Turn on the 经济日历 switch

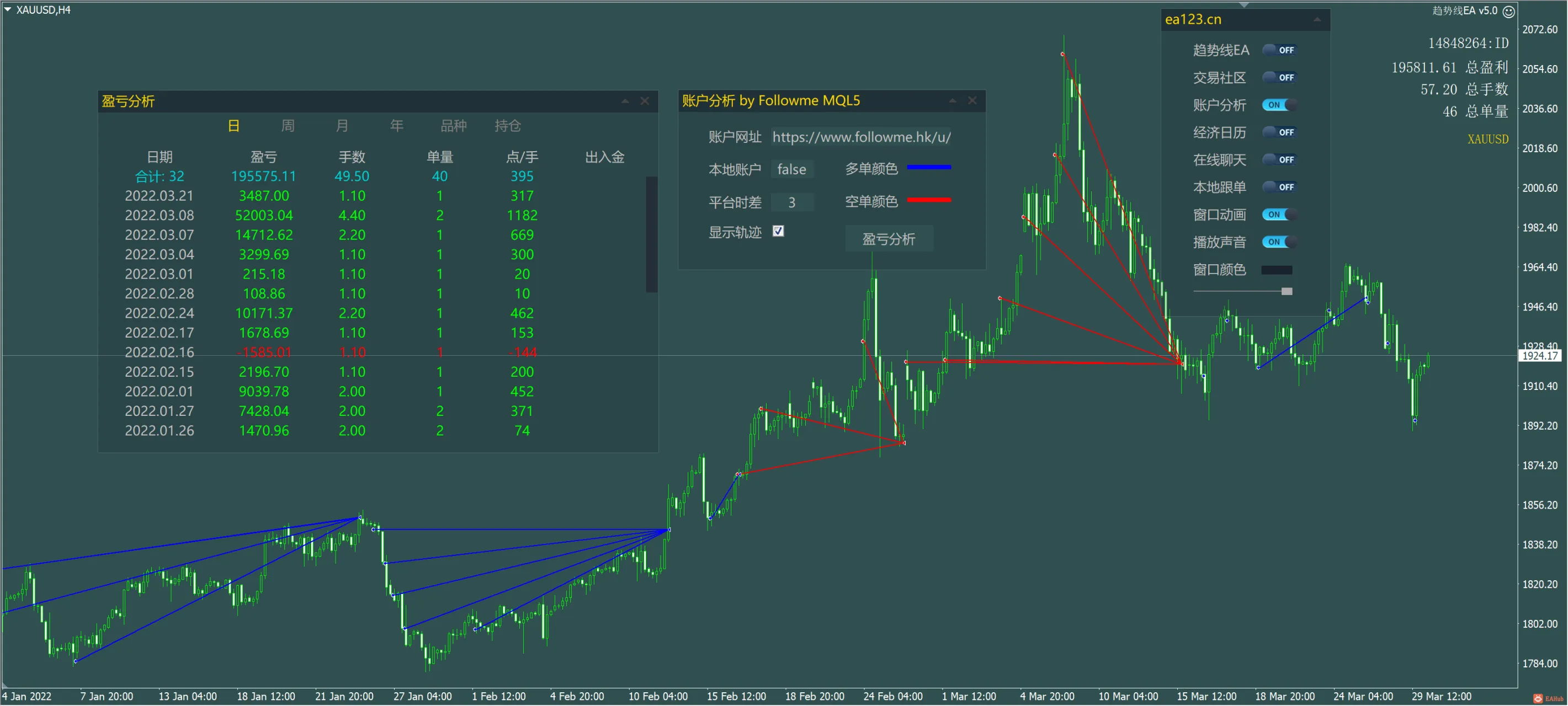1278,132
